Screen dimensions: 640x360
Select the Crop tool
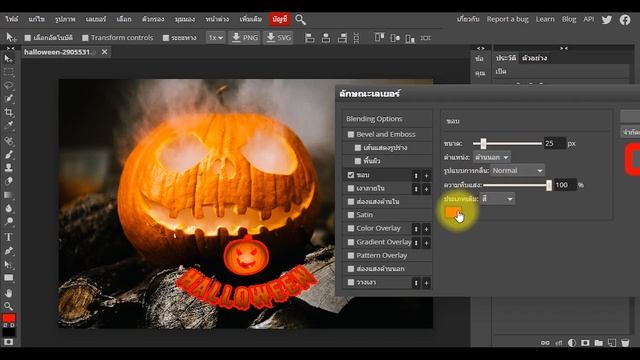(x=8, y=112)
